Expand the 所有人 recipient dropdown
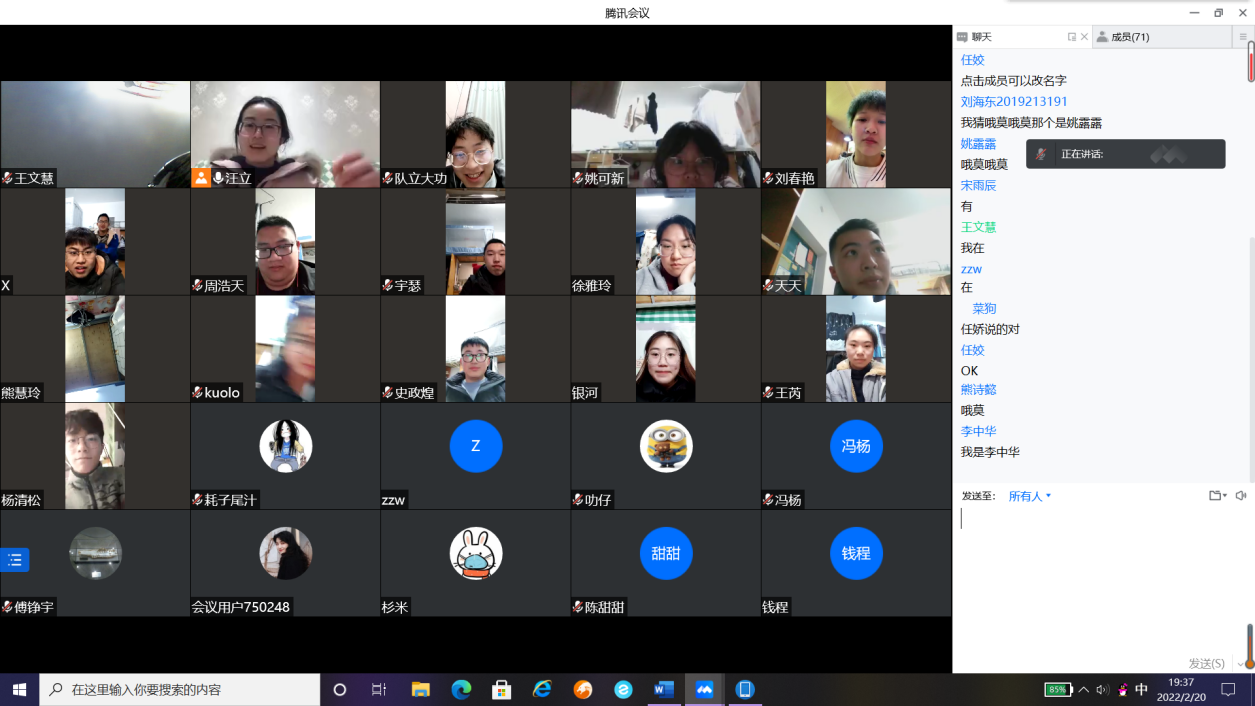 1030,496
